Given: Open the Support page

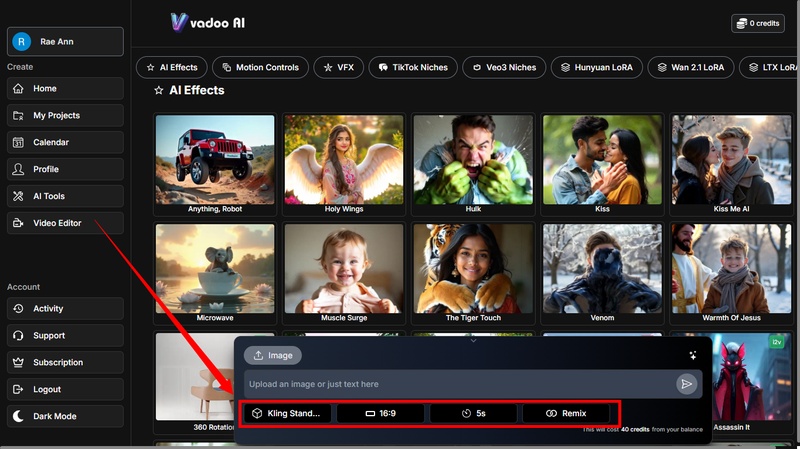Looking at the screenshot, I should tap(65, 335).
